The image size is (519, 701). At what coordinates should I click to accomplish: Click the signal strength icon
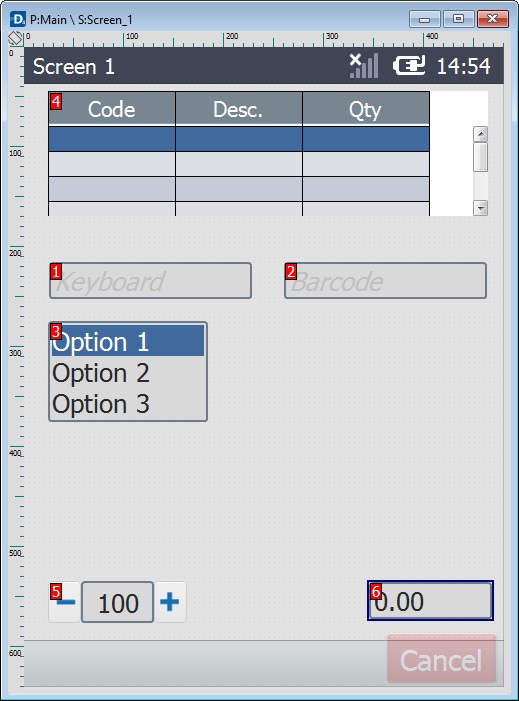[x=364, y=66]
